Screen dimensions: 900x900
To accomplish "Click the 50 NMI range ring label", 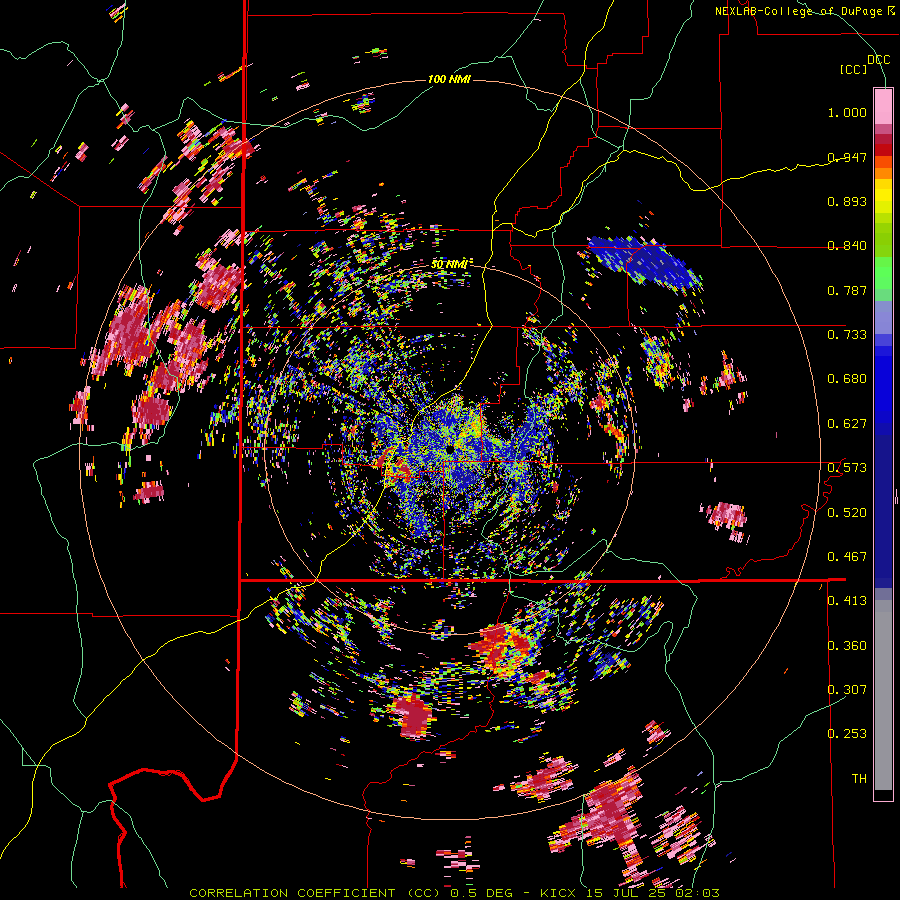I will pos(449,265).
